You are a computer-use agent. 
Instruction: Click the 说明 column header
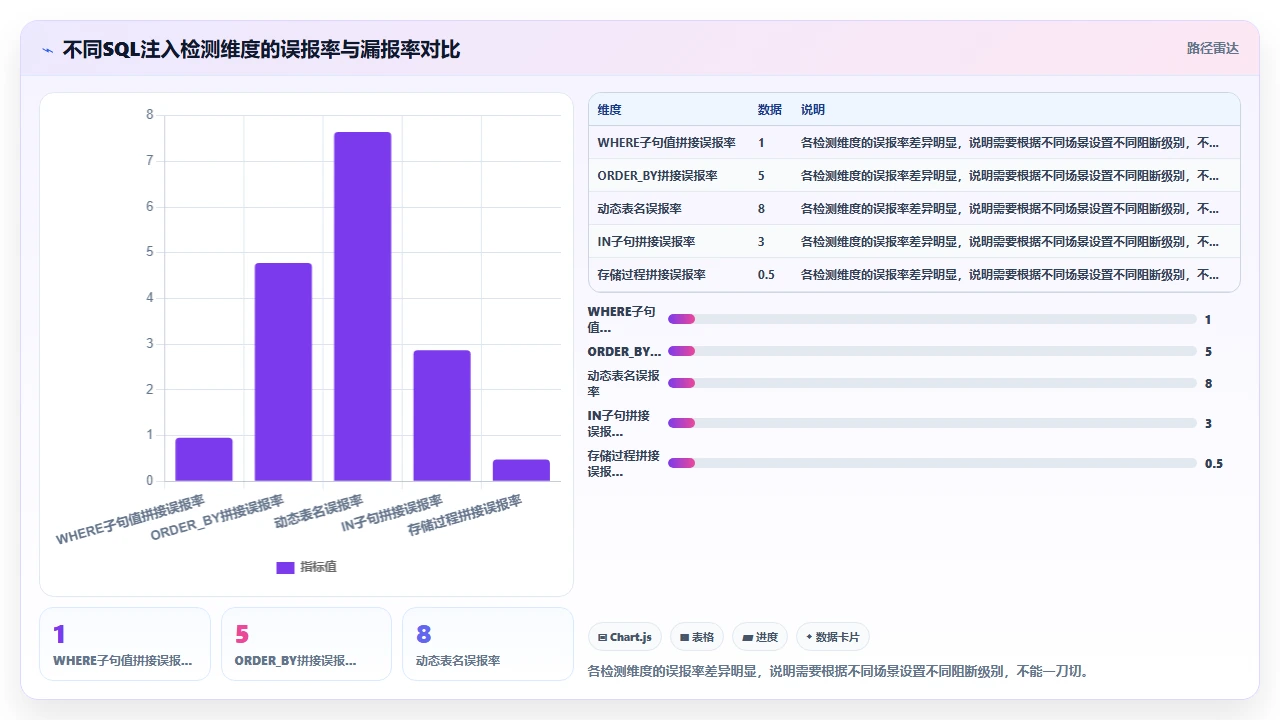point(813,110)
